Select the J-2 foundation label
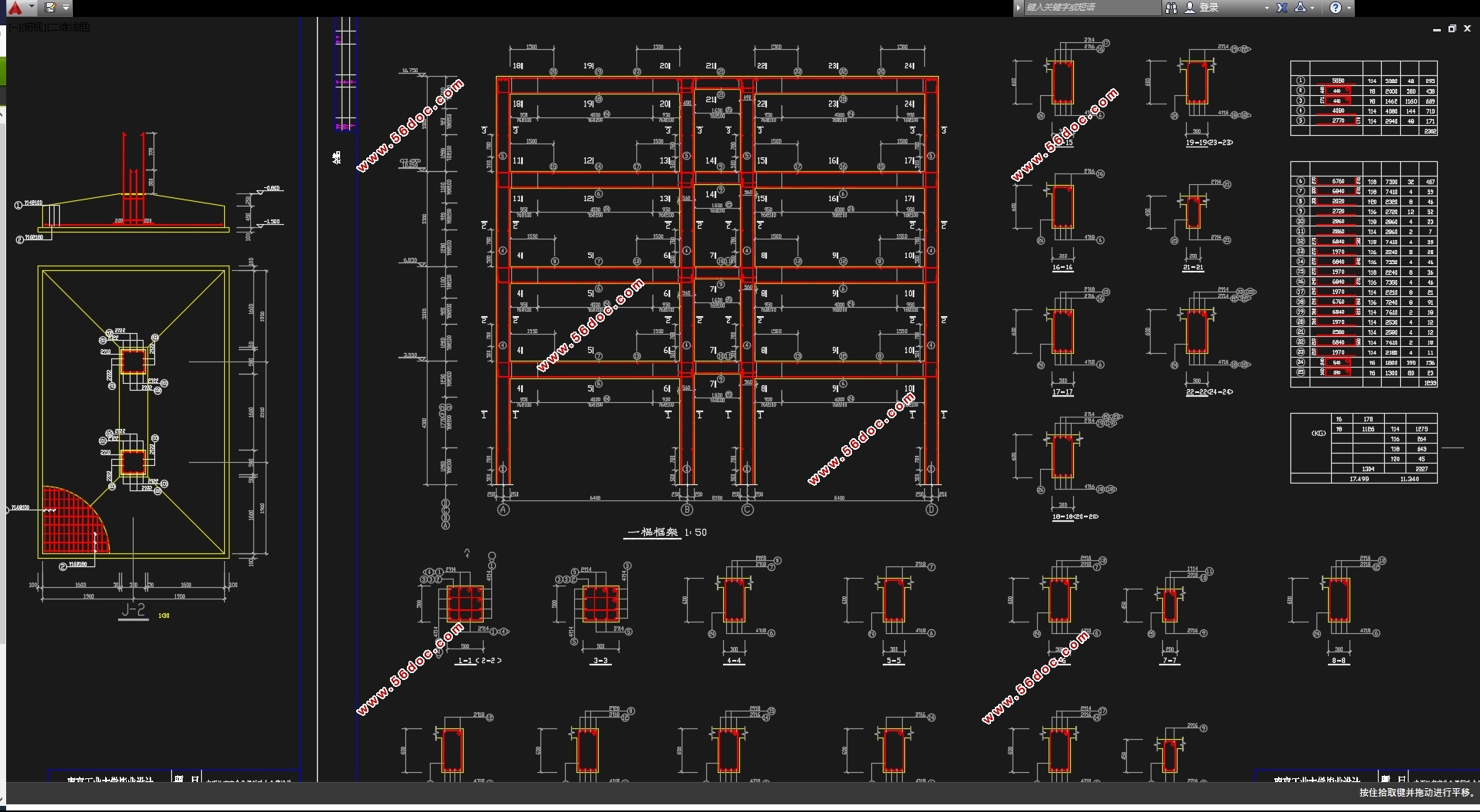This screenshot has height=812, width=1480. click(134, 609)
